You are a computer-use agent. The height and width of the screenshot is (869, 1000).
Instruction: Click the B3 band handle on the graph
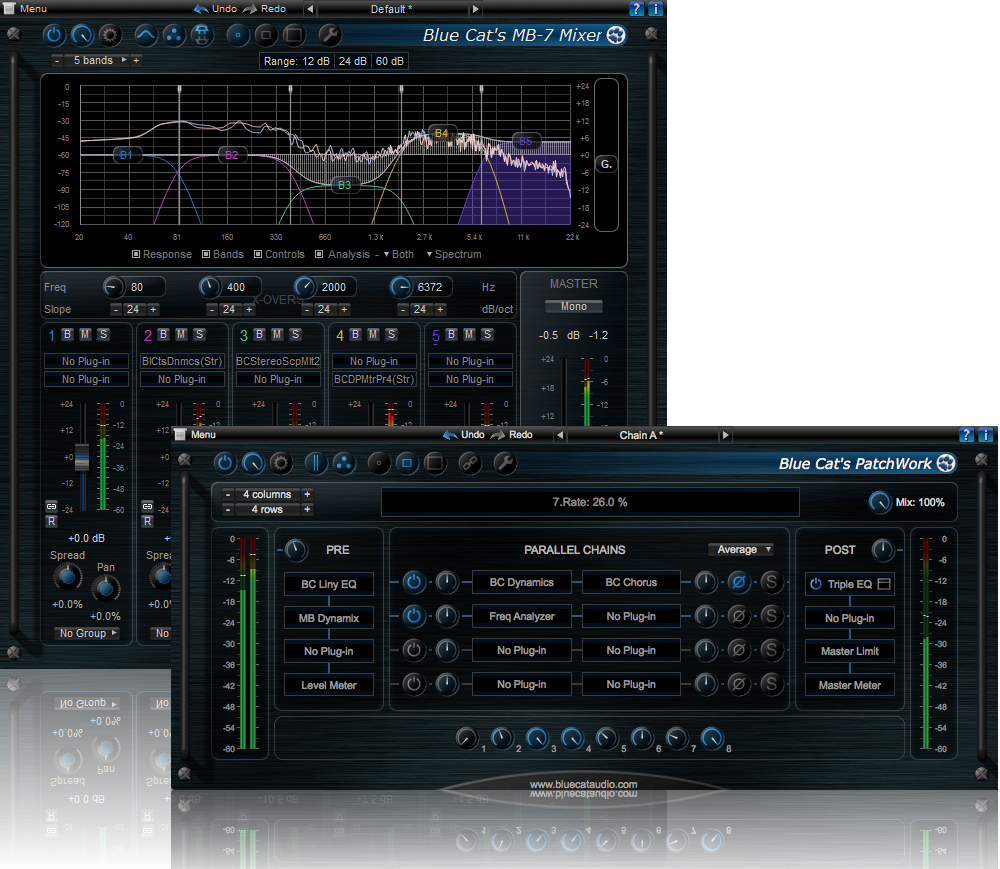point(344,185)
